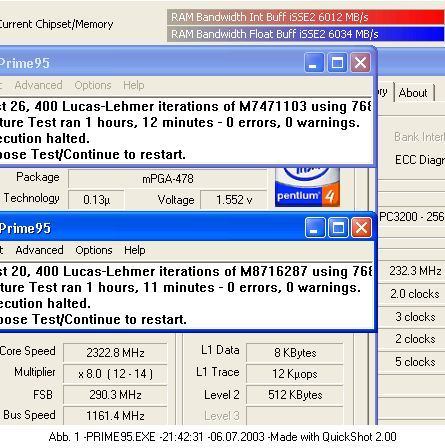Open Advanced menu in lower Prime95 window
This screenshot has height=448, width=445.
(39, 250)
